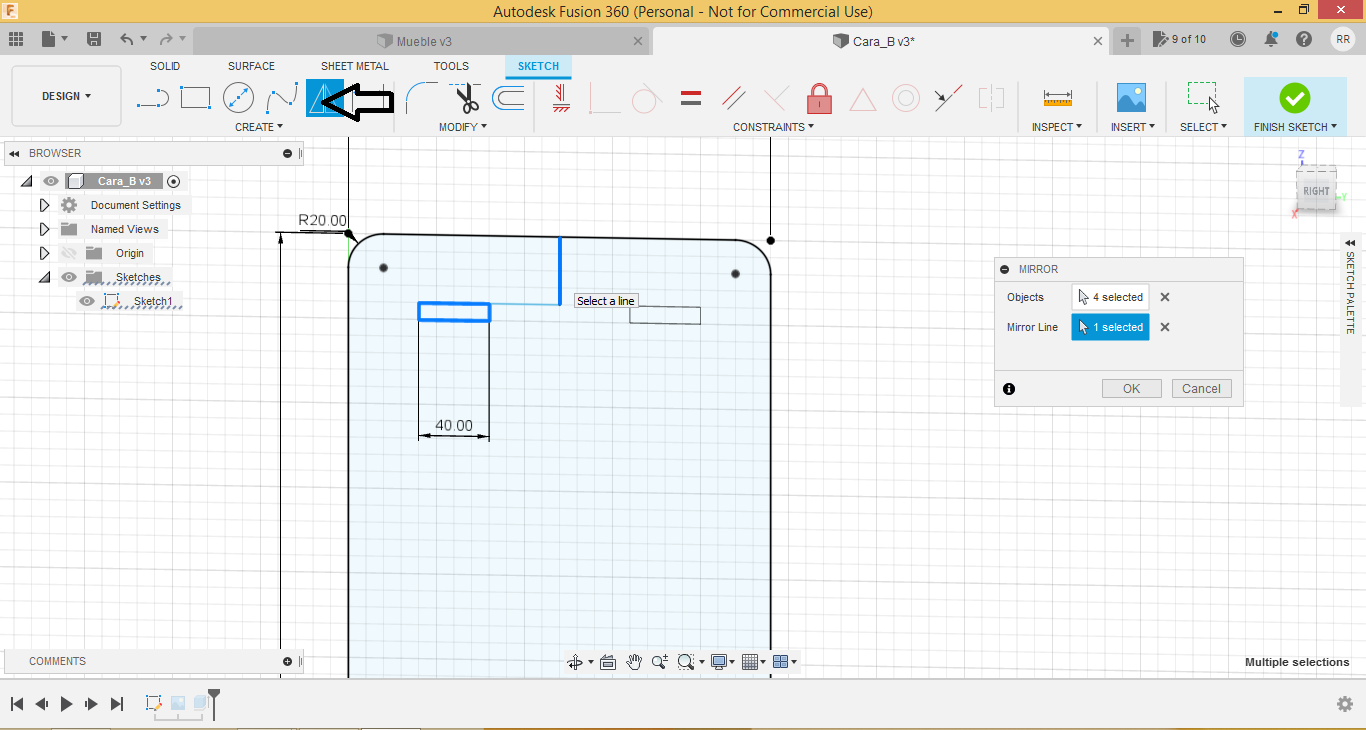Choose the Equal constraint icon

(690, 98)
